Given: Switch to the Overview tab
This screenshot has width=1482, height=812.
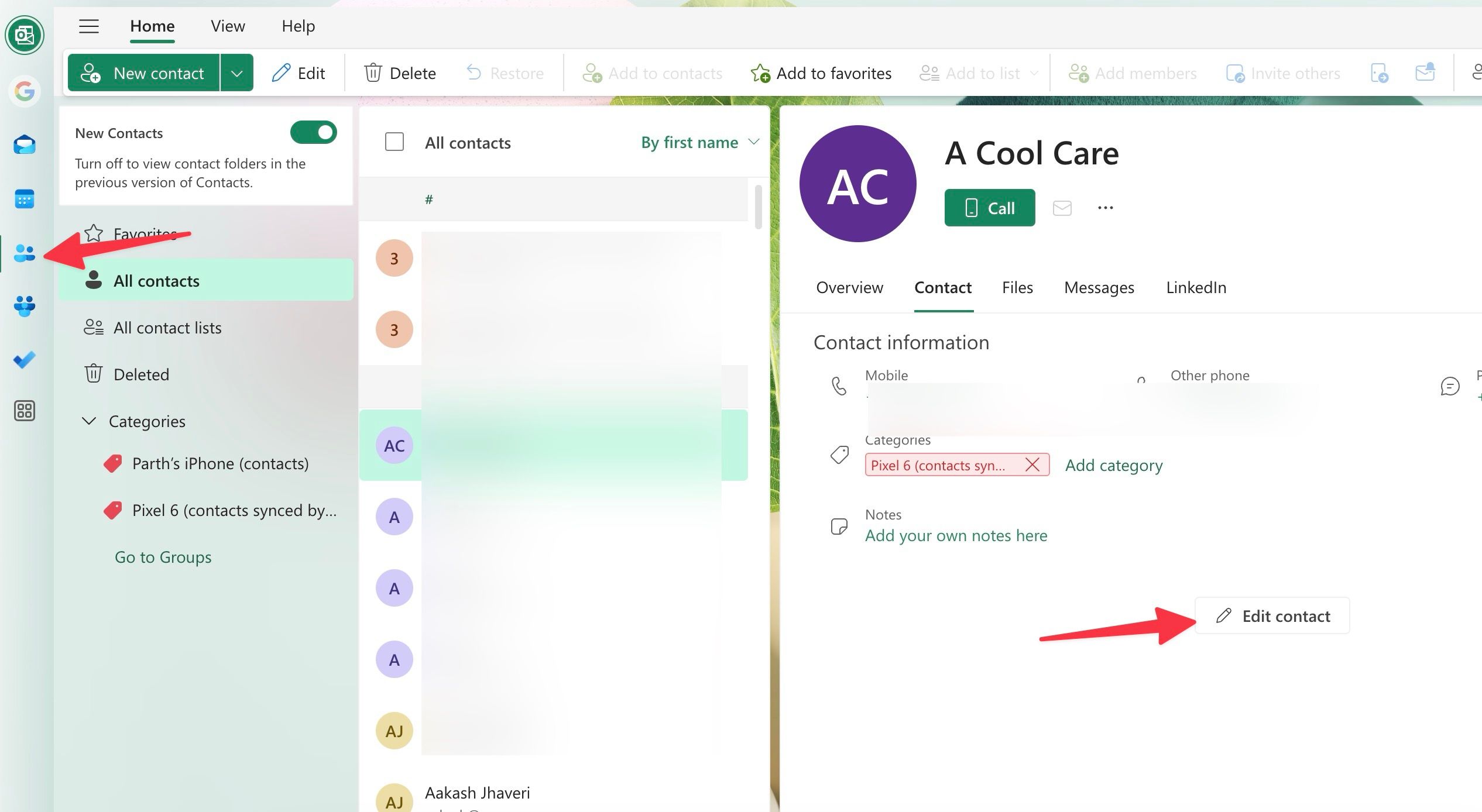Looking at the screenshot, I should click(x=849, y=288).
